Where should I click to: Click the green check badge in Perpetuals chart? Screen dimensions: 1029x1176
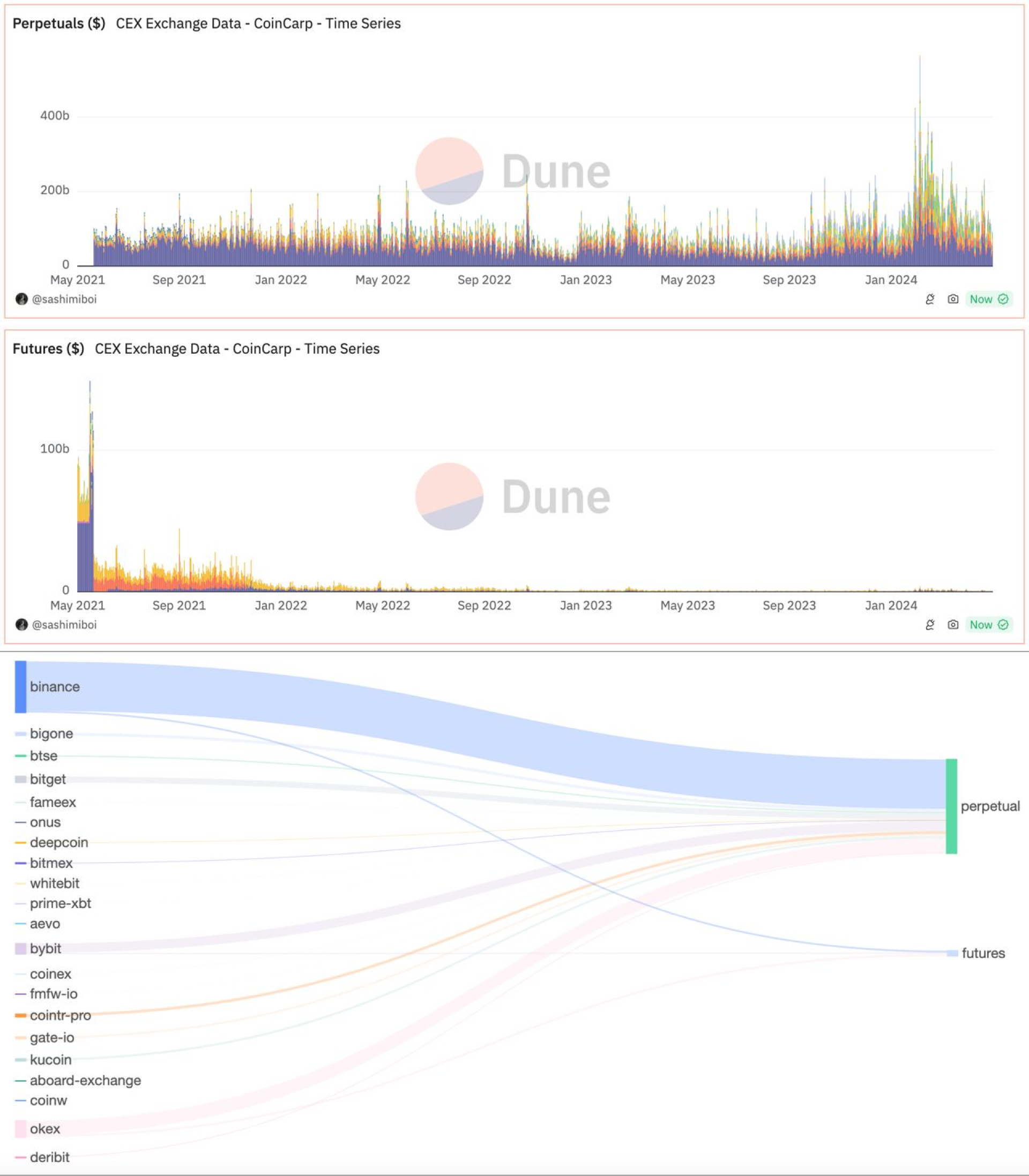1003,299
